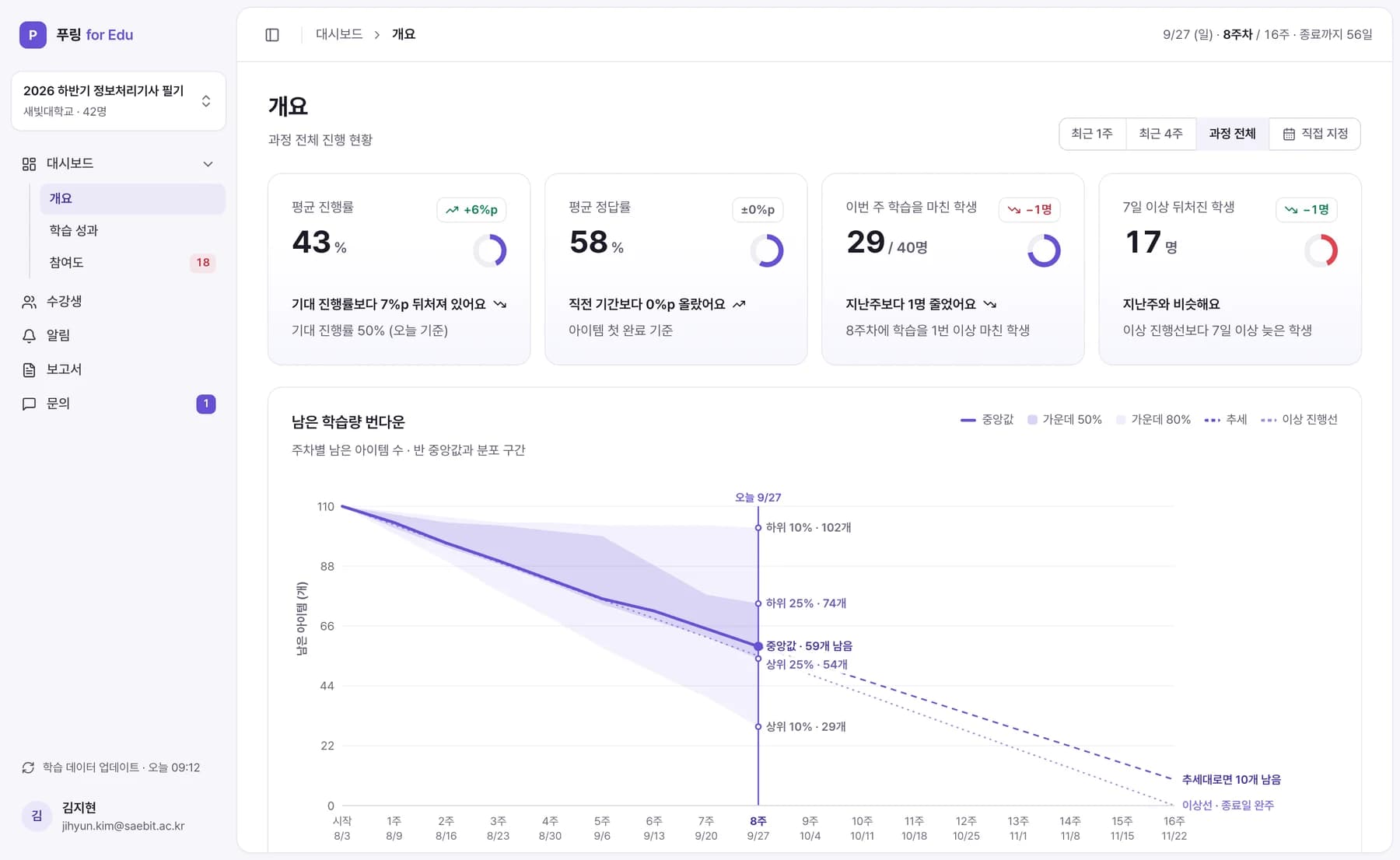
Task: Click the 문의 unread count badge 1
Action: (206, 404)
